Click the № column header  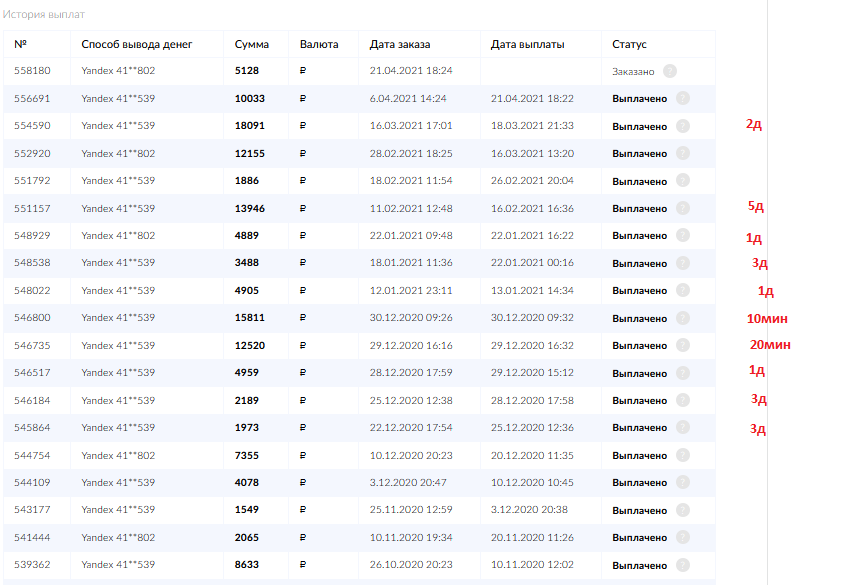pos(21,44)
